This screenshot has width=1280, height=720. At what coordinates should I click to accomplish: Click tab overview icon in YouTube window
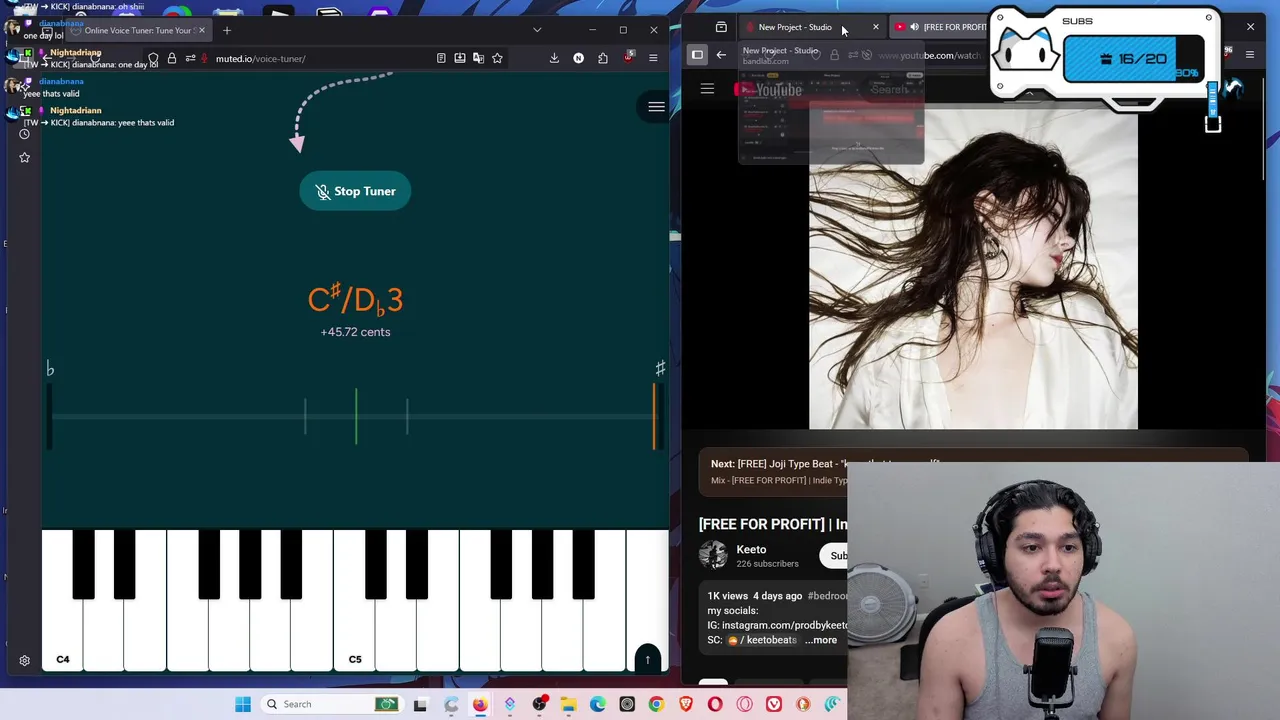[721, 27]
